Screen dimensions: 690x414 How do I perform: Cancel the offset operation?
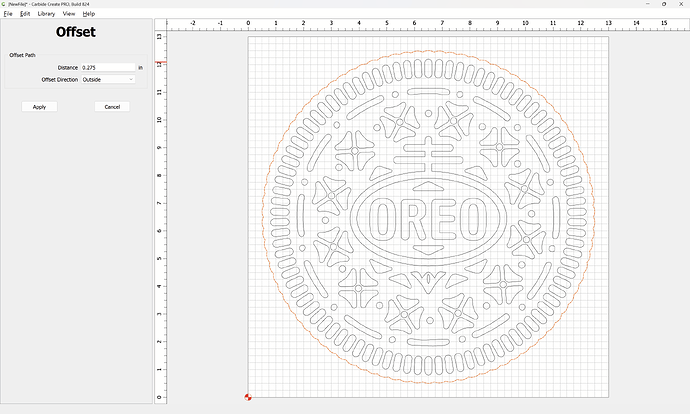112,106
